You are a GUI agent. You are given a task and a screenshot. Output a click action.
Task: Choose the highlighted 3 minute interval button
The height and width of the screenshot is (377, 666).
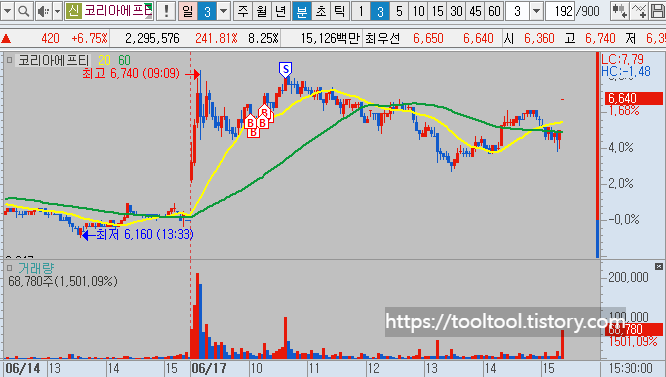tap(380, 11)
